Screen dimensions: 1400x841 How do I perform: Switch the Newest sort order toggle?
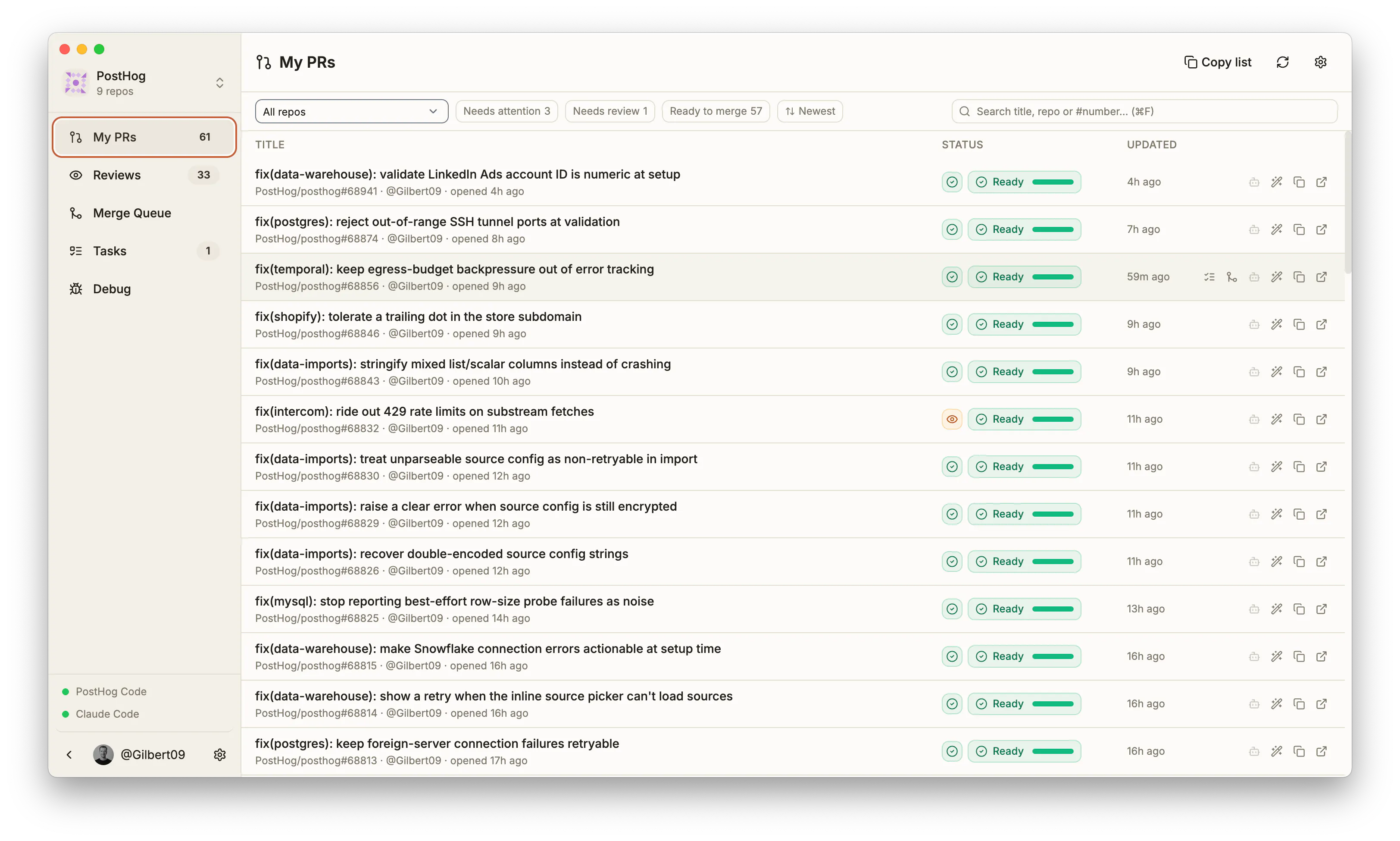pyautogui.click(x=810, y=111)
